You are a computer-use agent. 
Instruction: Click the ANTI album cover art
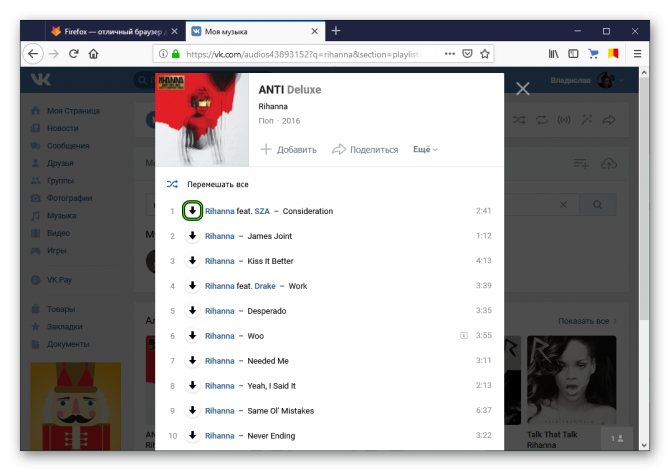click(x=201, y=119)
